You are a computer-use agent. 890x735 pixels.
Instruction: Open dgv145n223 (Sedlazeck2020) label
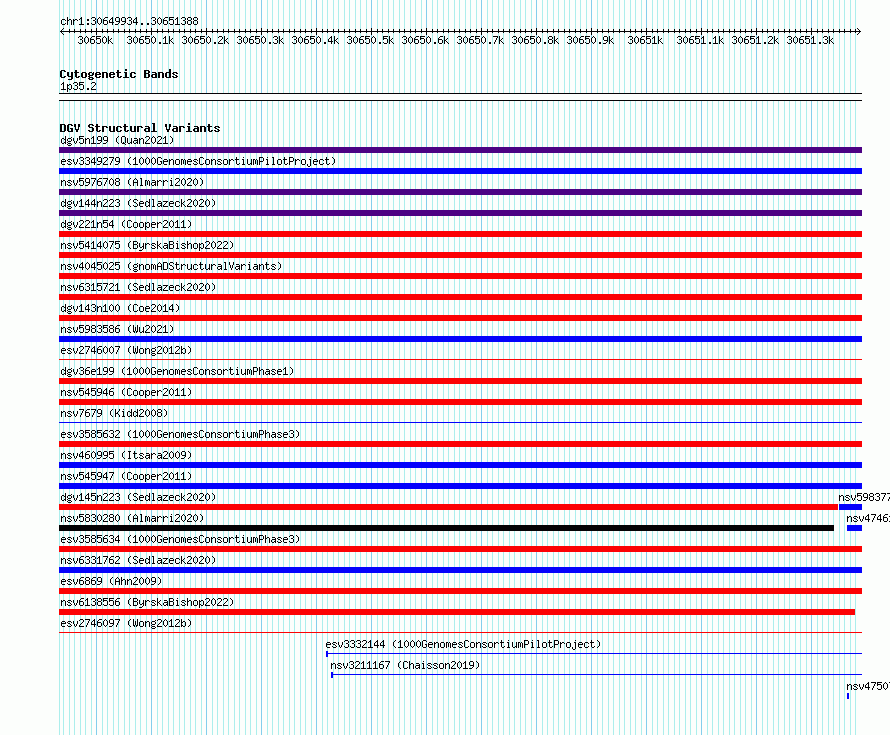[138, 497]
